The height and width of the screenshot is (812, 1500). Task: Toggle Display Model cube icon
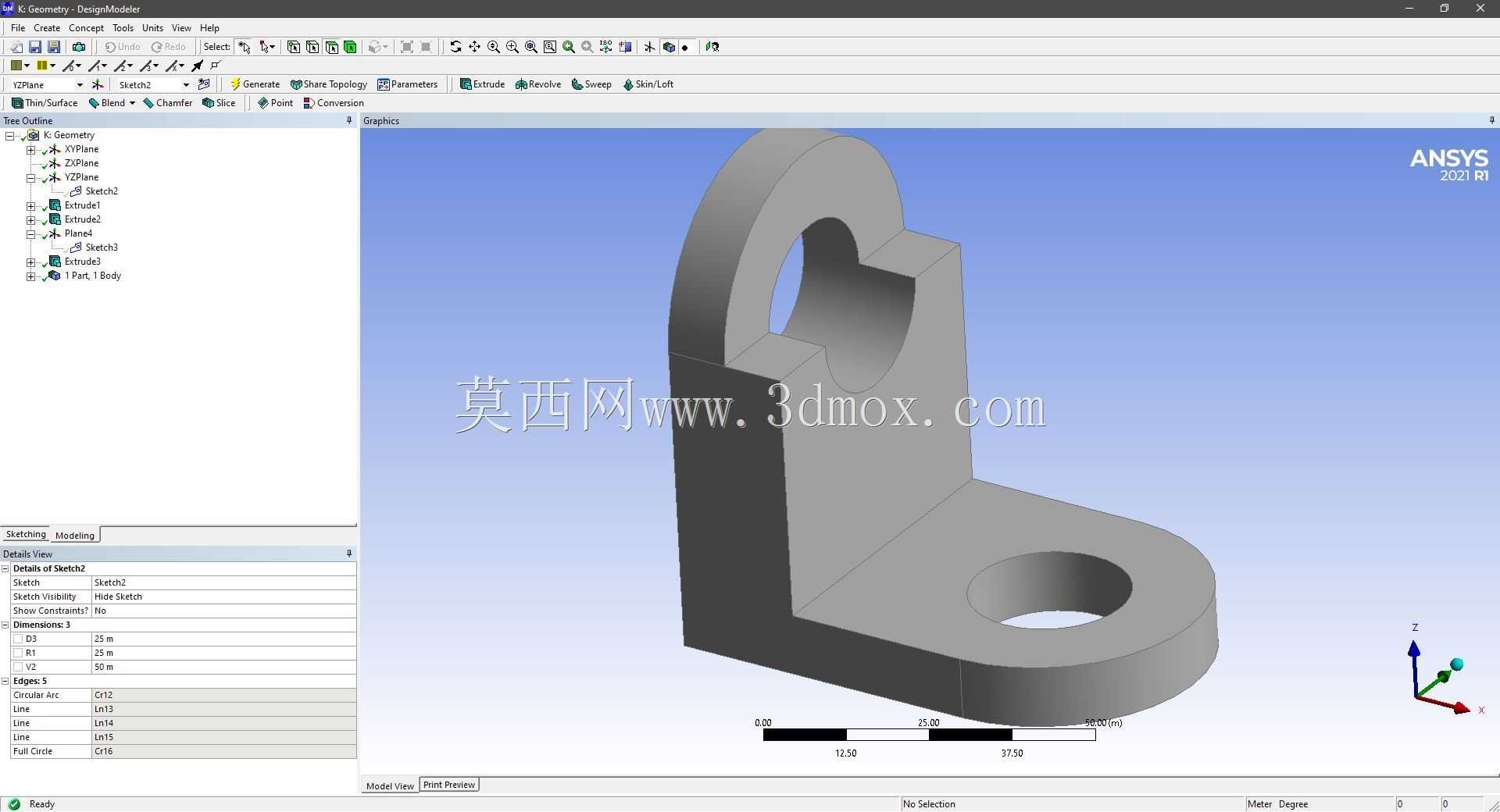(x=669, y=47)
